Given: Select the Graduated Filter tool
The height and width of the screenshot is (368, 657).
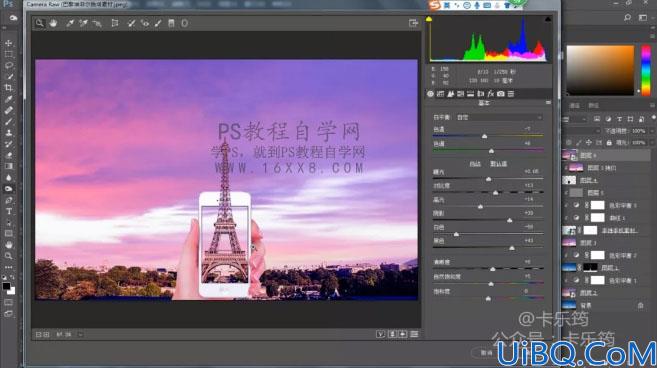Looking at the screenshot, I should point(171,23).
